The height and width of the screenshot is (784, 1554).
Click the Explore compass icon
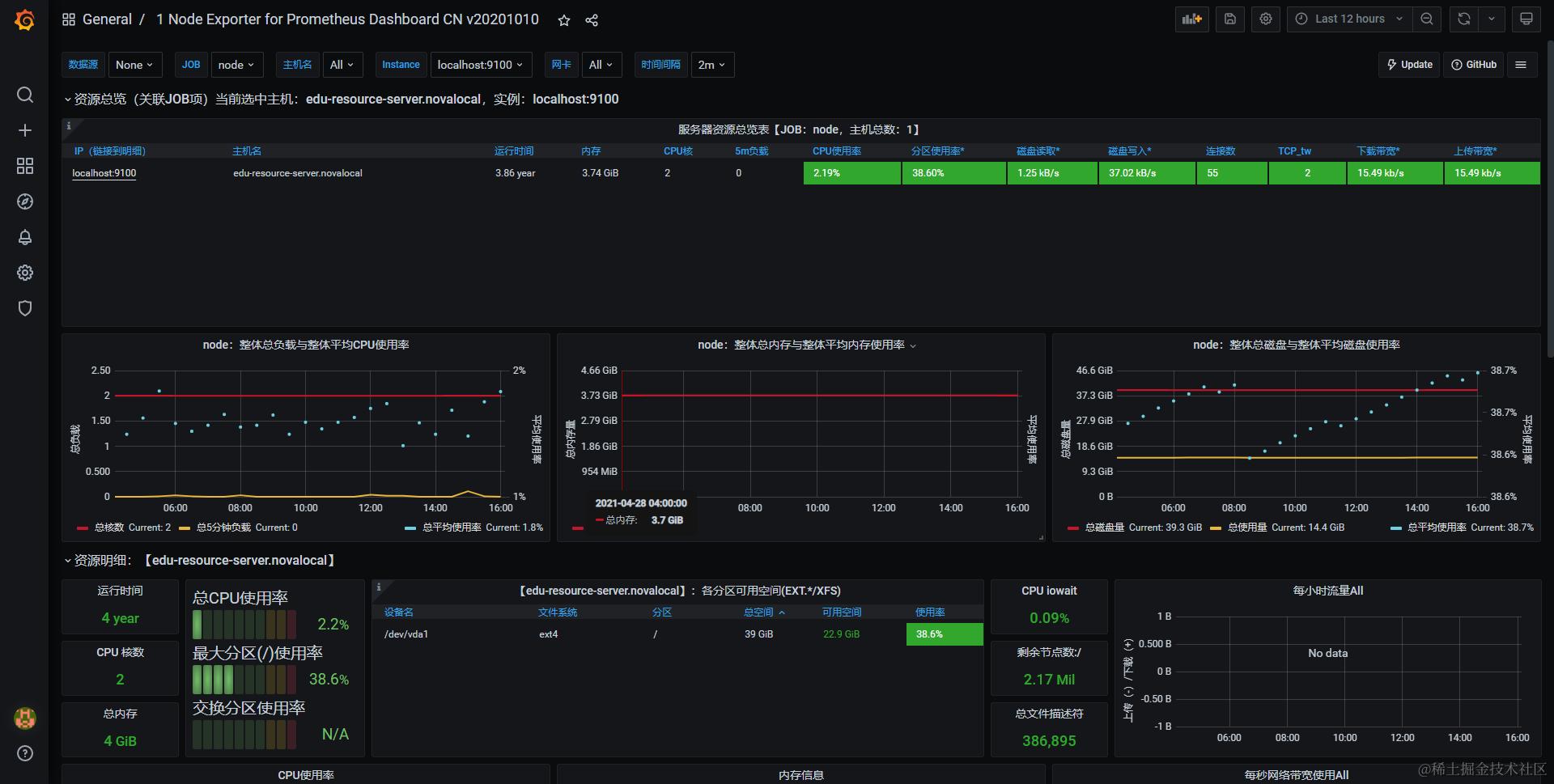click(25, 201)
